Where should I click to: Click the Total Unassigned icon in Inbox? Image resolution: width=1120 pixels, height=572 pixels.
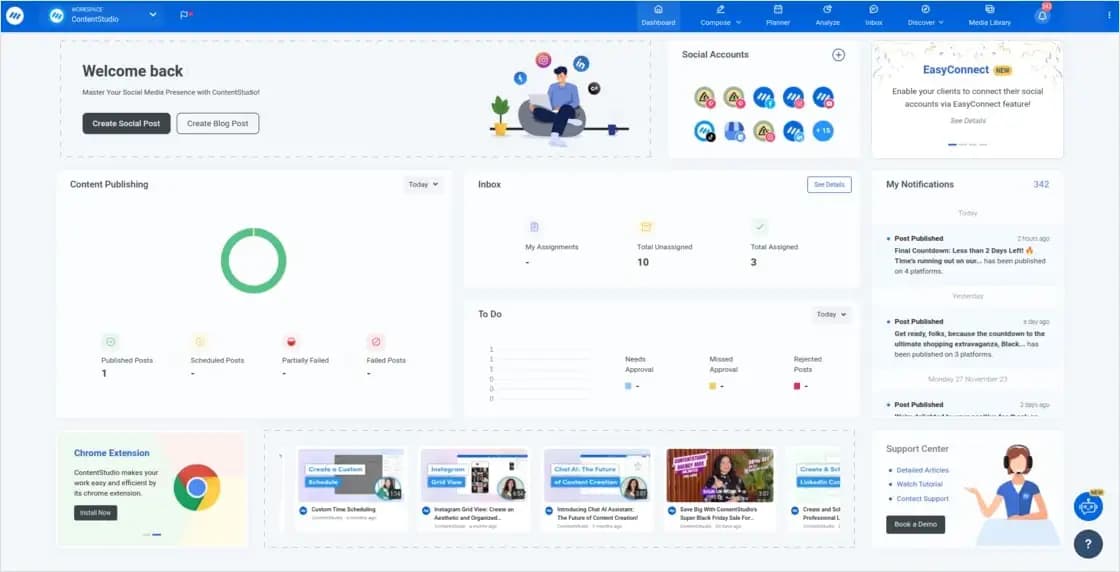[x=646, y=227]
